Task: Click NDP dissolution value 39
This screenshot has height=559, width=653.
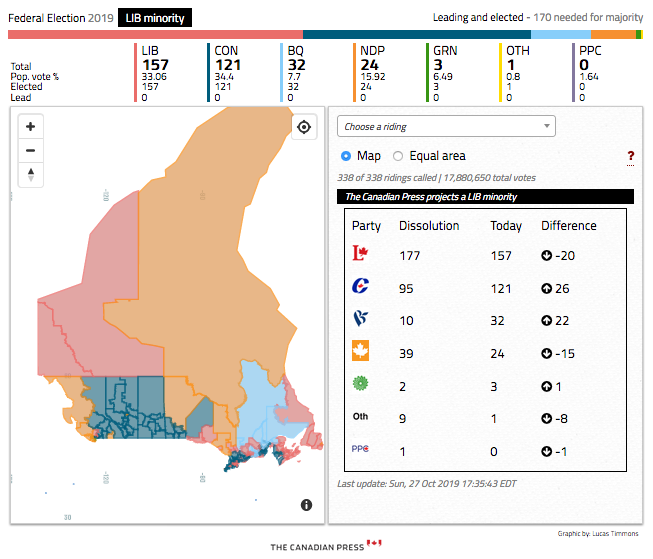Action: pos(406,354)
